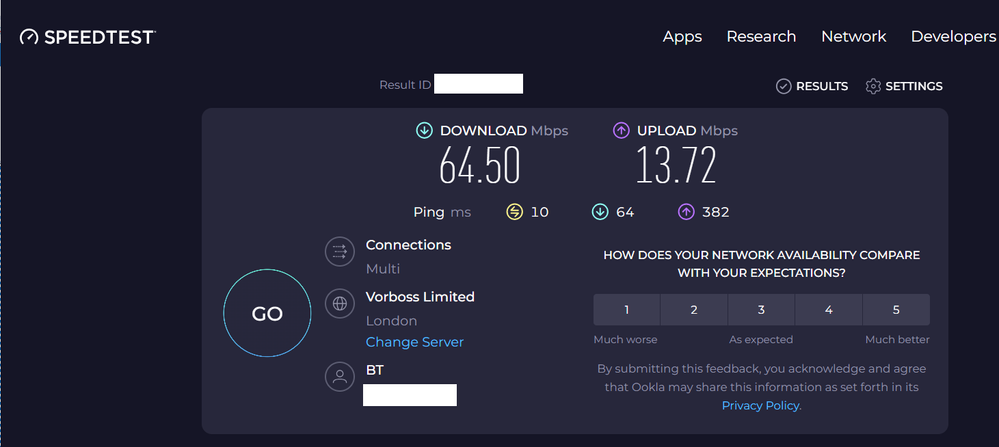The width and height of the screenshot is (999, 447).
Task: Click the BT provider name
Action: pyautogui.click(x=375, y=370)
